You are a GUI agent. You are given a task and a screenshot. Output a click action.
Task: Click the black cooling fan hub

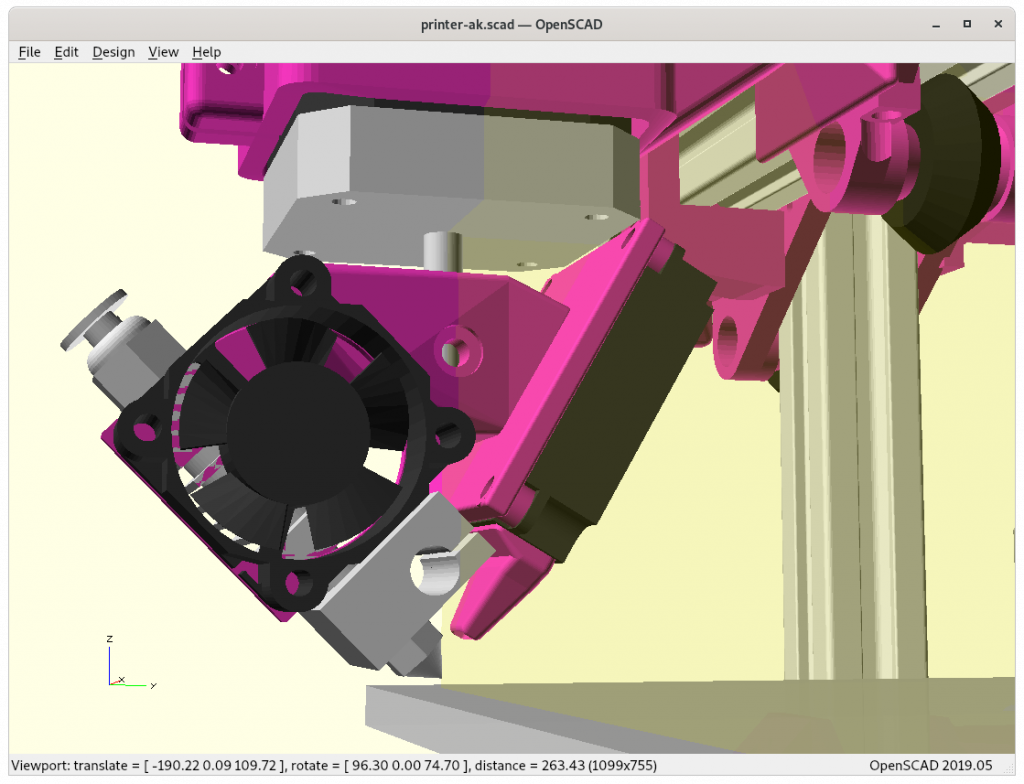pos(297,433)
